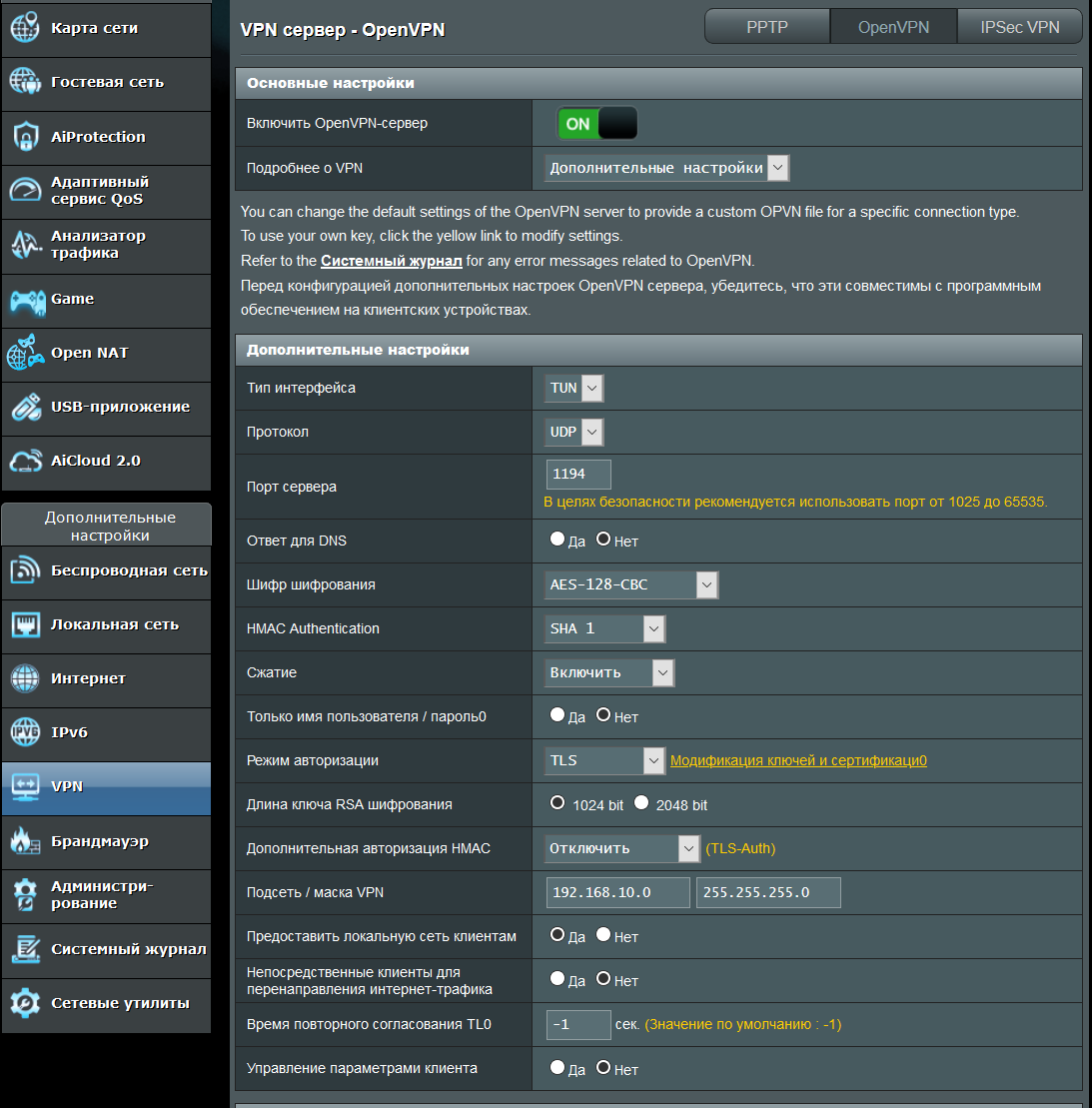This screenshot has width=1092, height=1108.
Task: Open the Локальная сеть icon
Action: (25, 624)
